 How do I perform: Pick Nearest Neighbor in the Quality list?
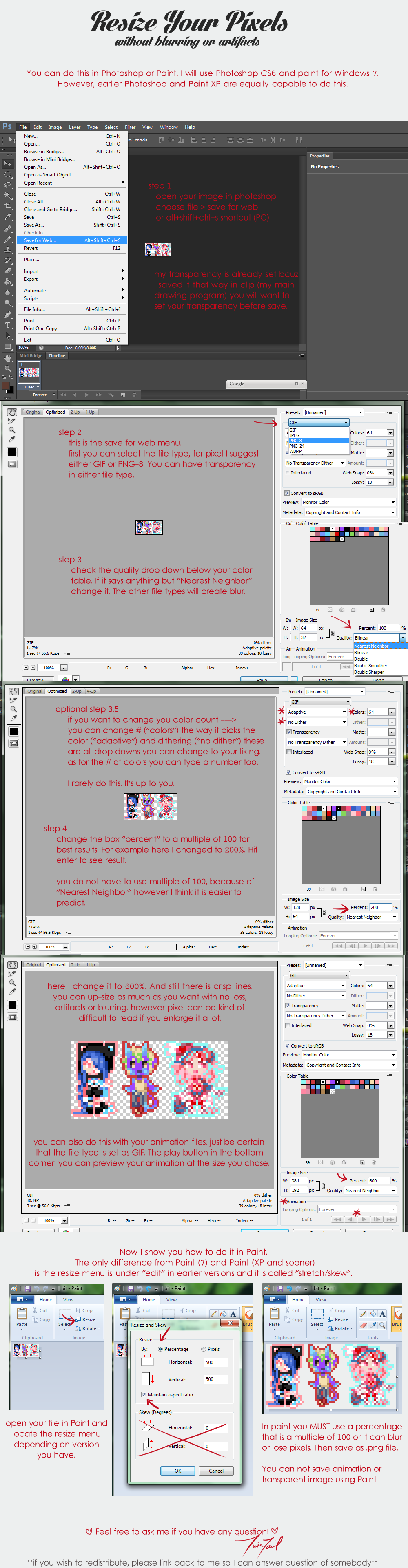click(x=381, y=646)
